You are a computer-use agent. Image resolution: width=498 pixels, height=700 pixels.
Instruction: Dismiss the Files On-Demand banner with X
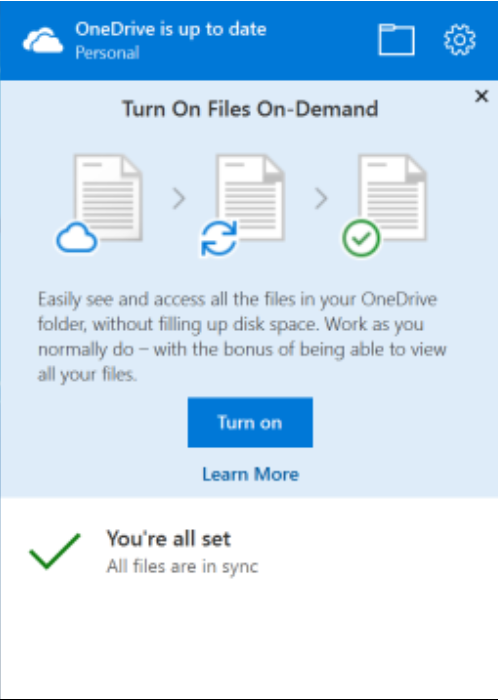tap(481, 96)
